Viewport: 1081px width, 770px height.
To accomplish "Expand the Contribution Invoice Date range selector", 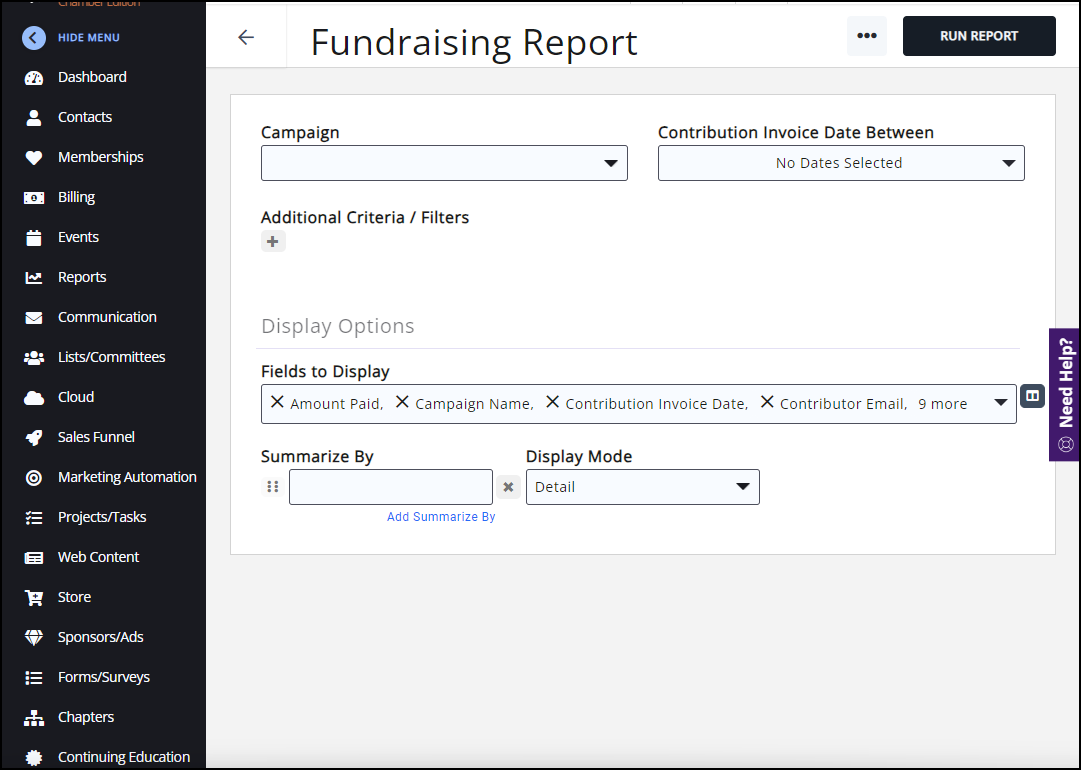I will pos(840,163).
